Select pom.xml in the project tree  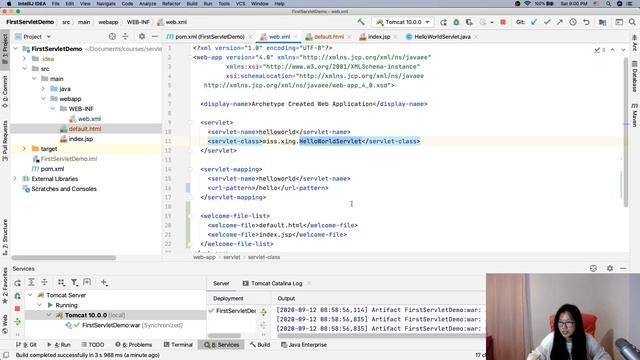[x=52, y=169]
